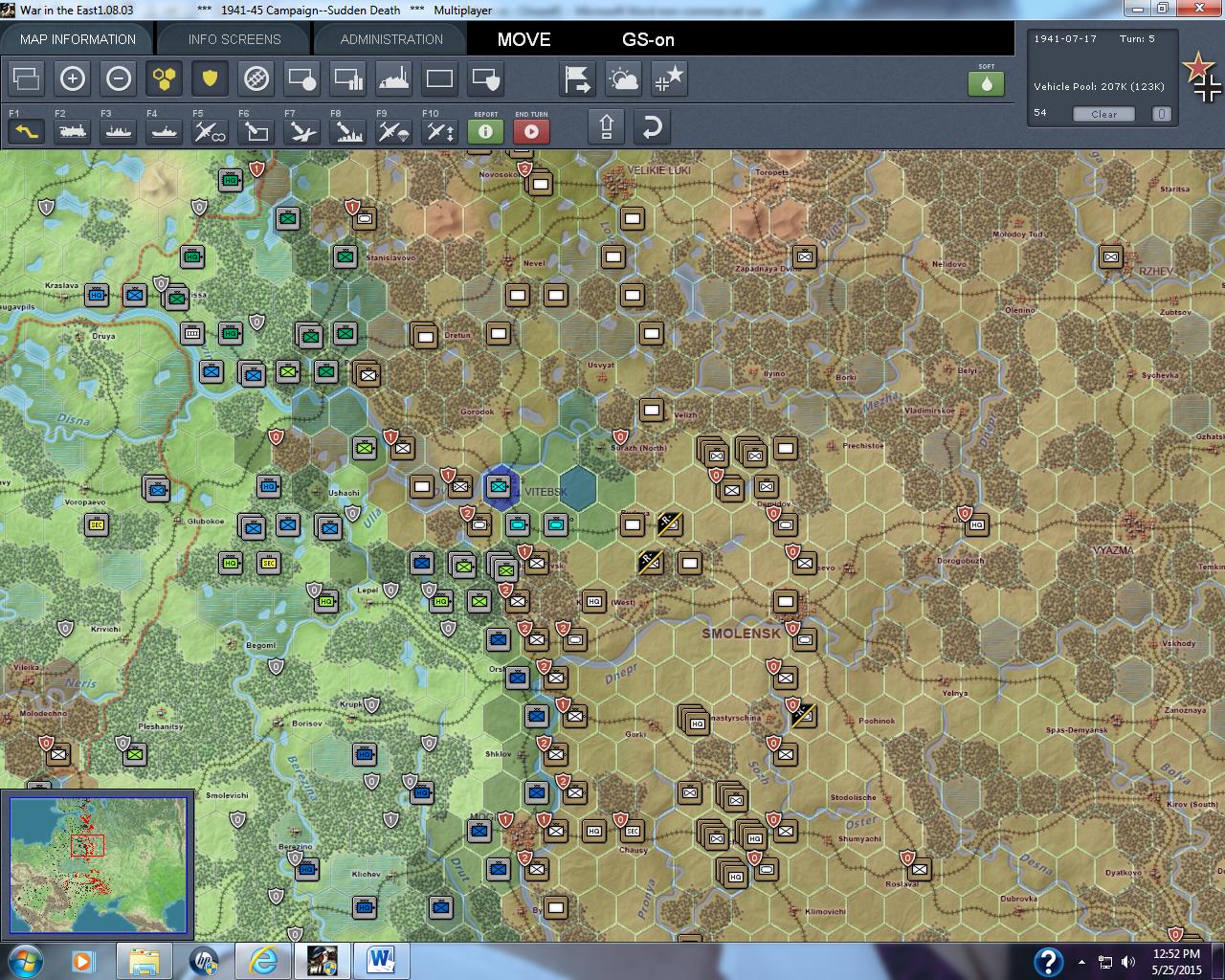Click the small 0 counter box
Image resolution: width=1225 pixels, height=980 pixels.
(1161, 114)
